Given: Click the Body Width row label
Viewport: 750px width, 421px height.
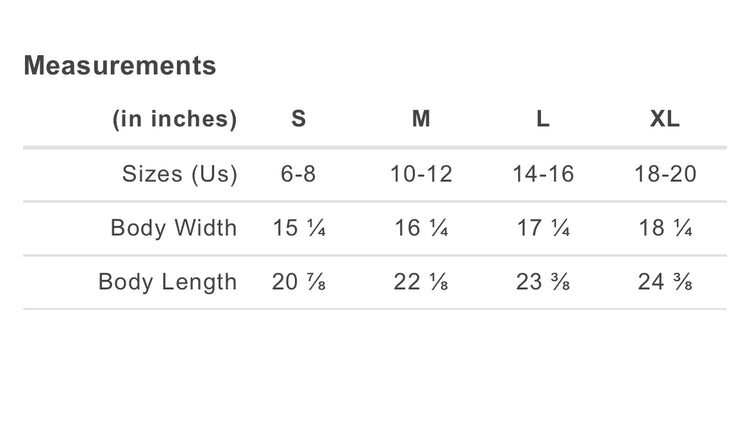Looking at the screenshot, I should [x=174, y=228].
